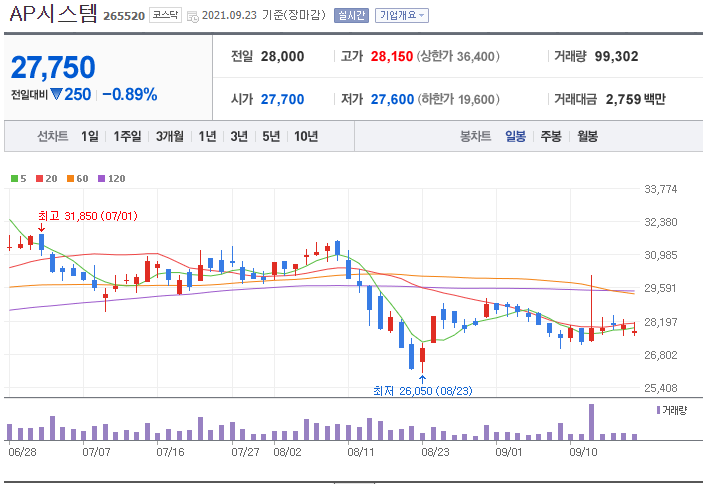Click the 코스닥 market badge

(165, 15)
